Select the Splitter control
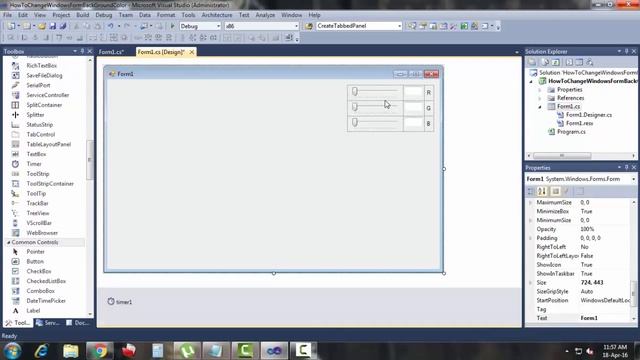 click(x=35, y=115)
